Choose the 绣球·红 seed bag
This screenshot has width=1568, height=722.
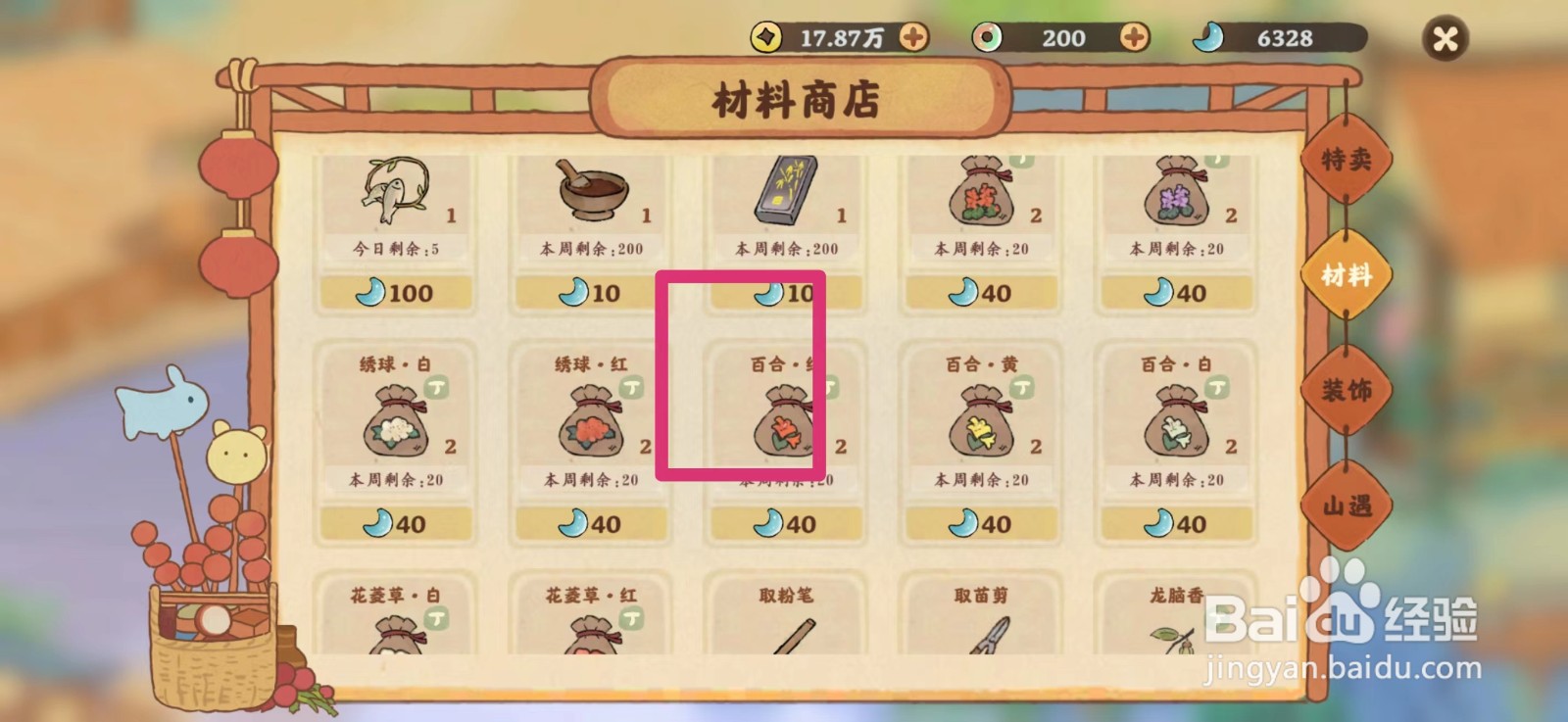(592, 421)
